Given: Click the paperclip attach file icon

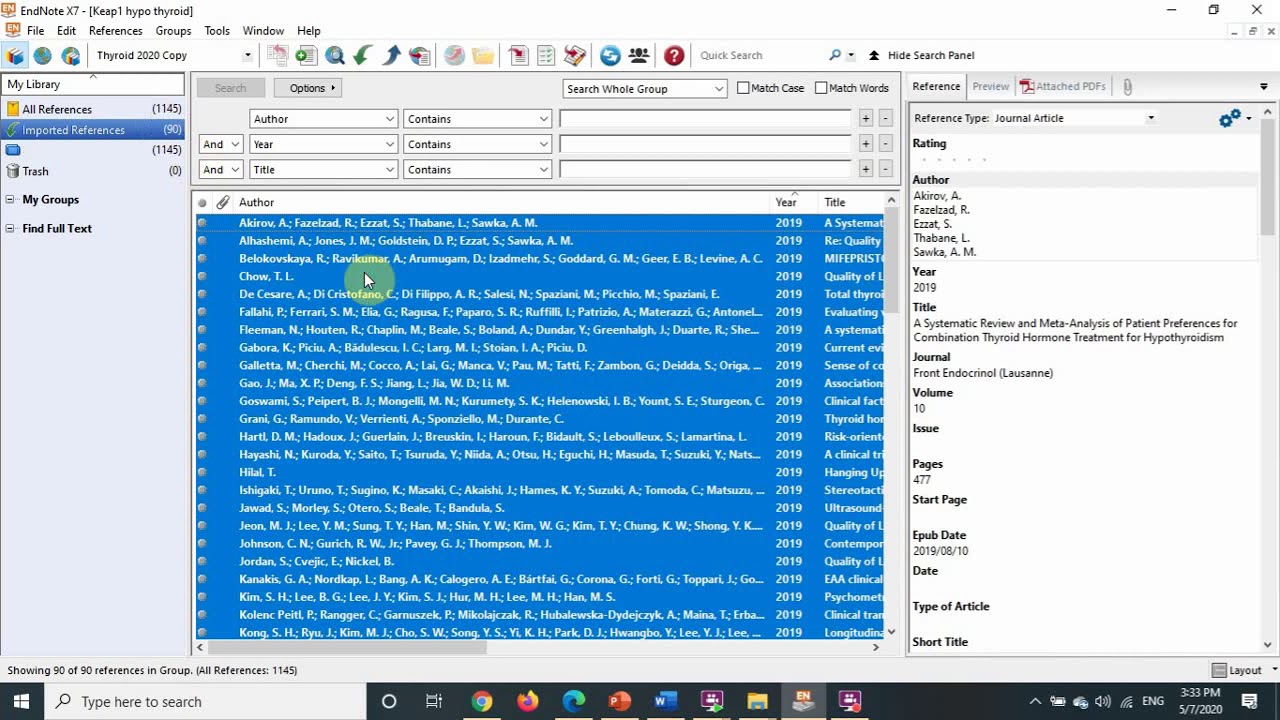Looking at the screenshot, I should click(x=1127, y=87).
